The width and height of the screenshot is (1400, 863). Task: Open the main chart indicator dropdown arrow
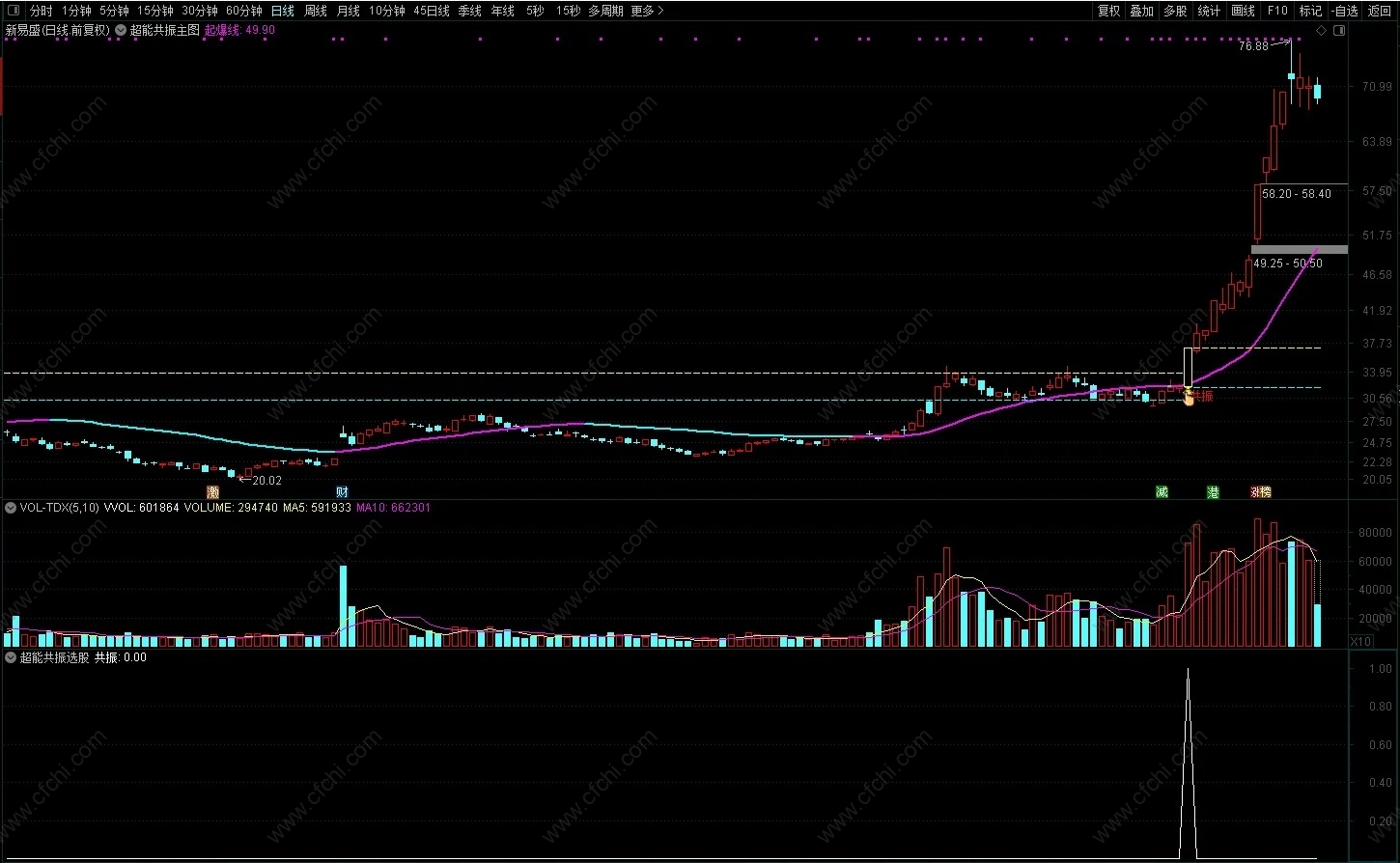click(121, 30)
